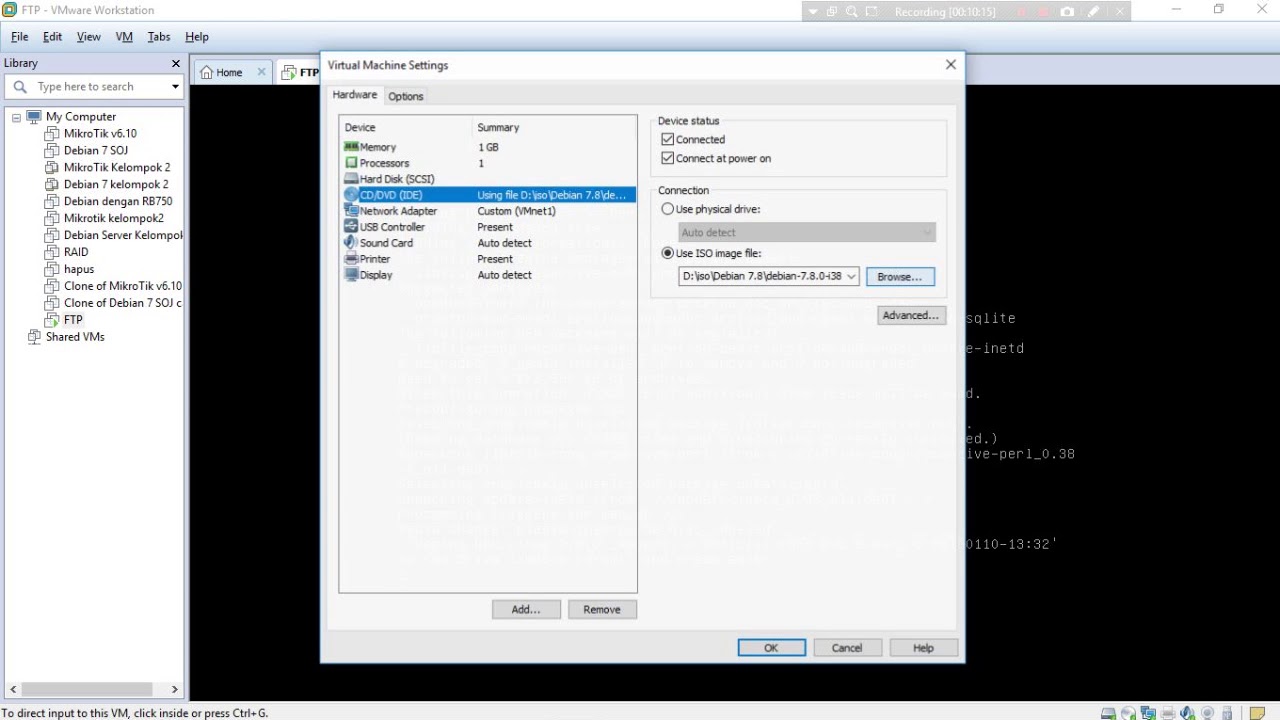The image size is (1280, 720).
Task: Open the View menu
Action: (x=88, y=37)
